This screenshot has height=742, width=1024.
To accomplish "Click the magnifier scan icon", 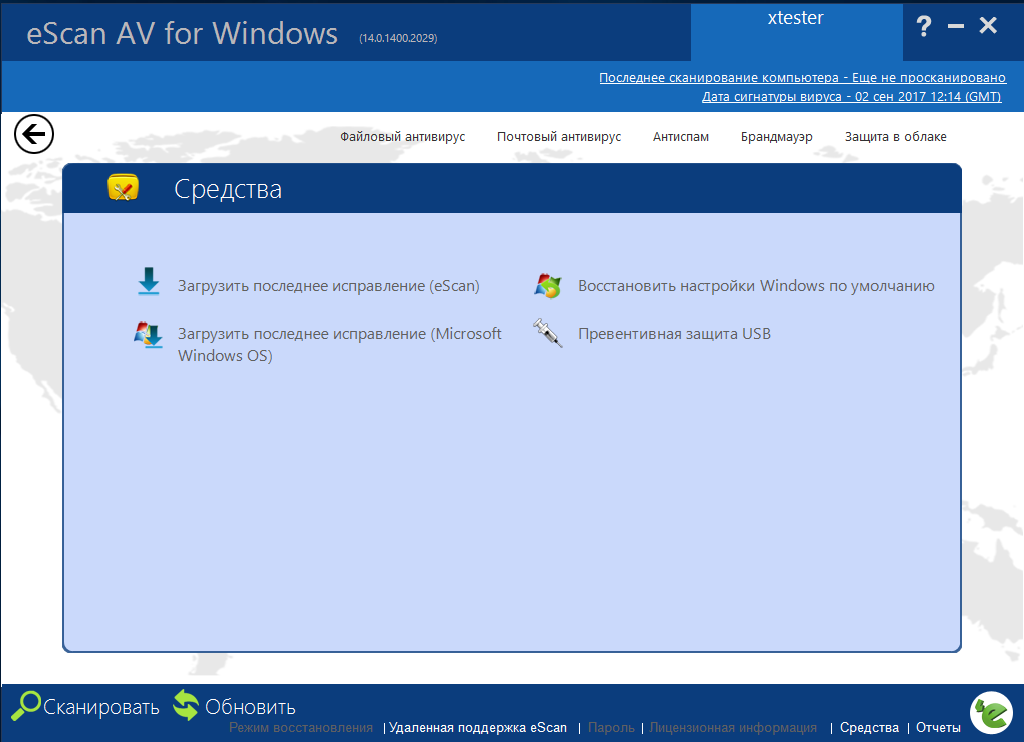I will click(26, 707).
